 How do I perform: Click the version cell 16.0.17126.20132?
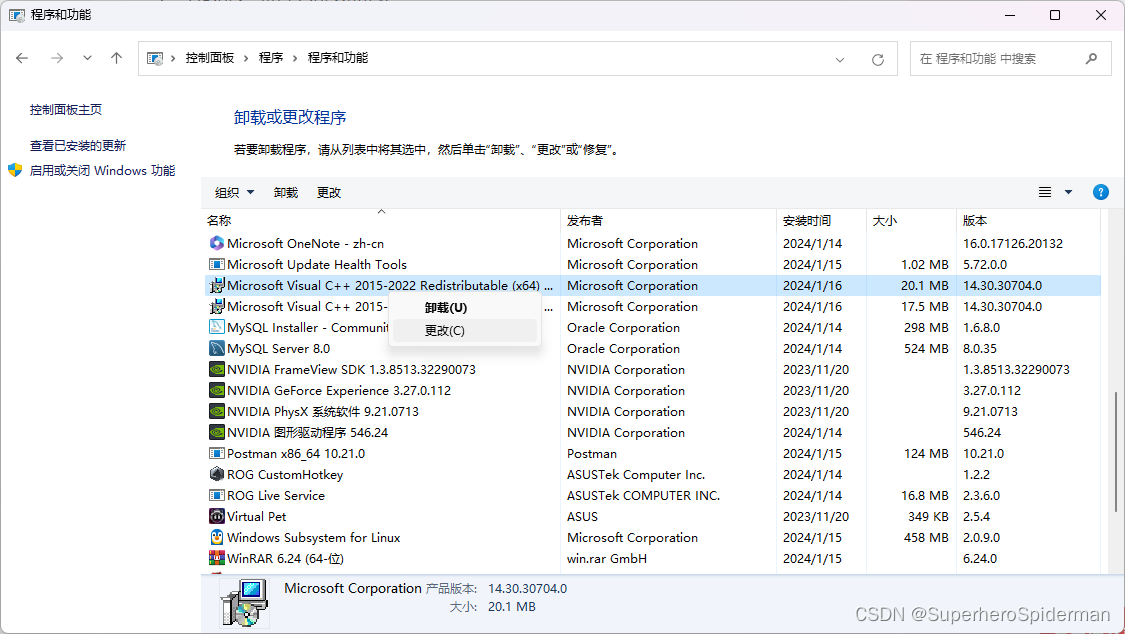pos(1013,243)
